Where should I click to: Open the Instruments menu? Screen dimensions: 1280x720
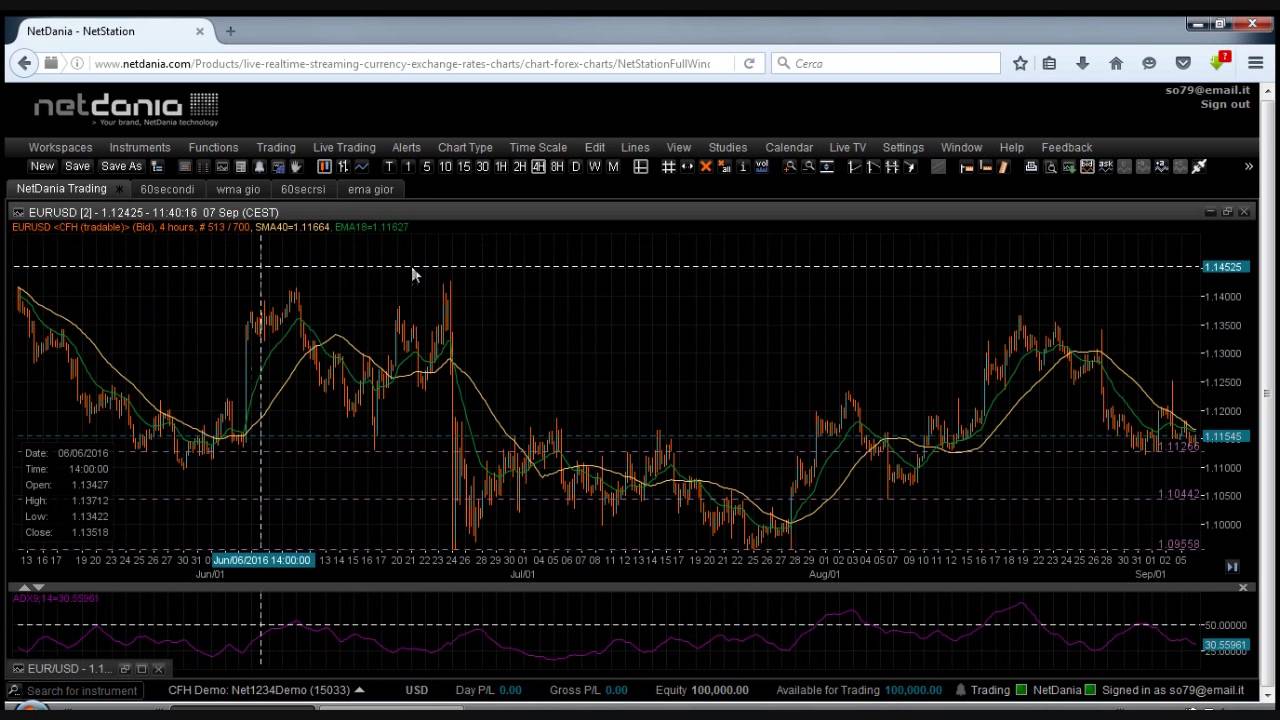140,147
